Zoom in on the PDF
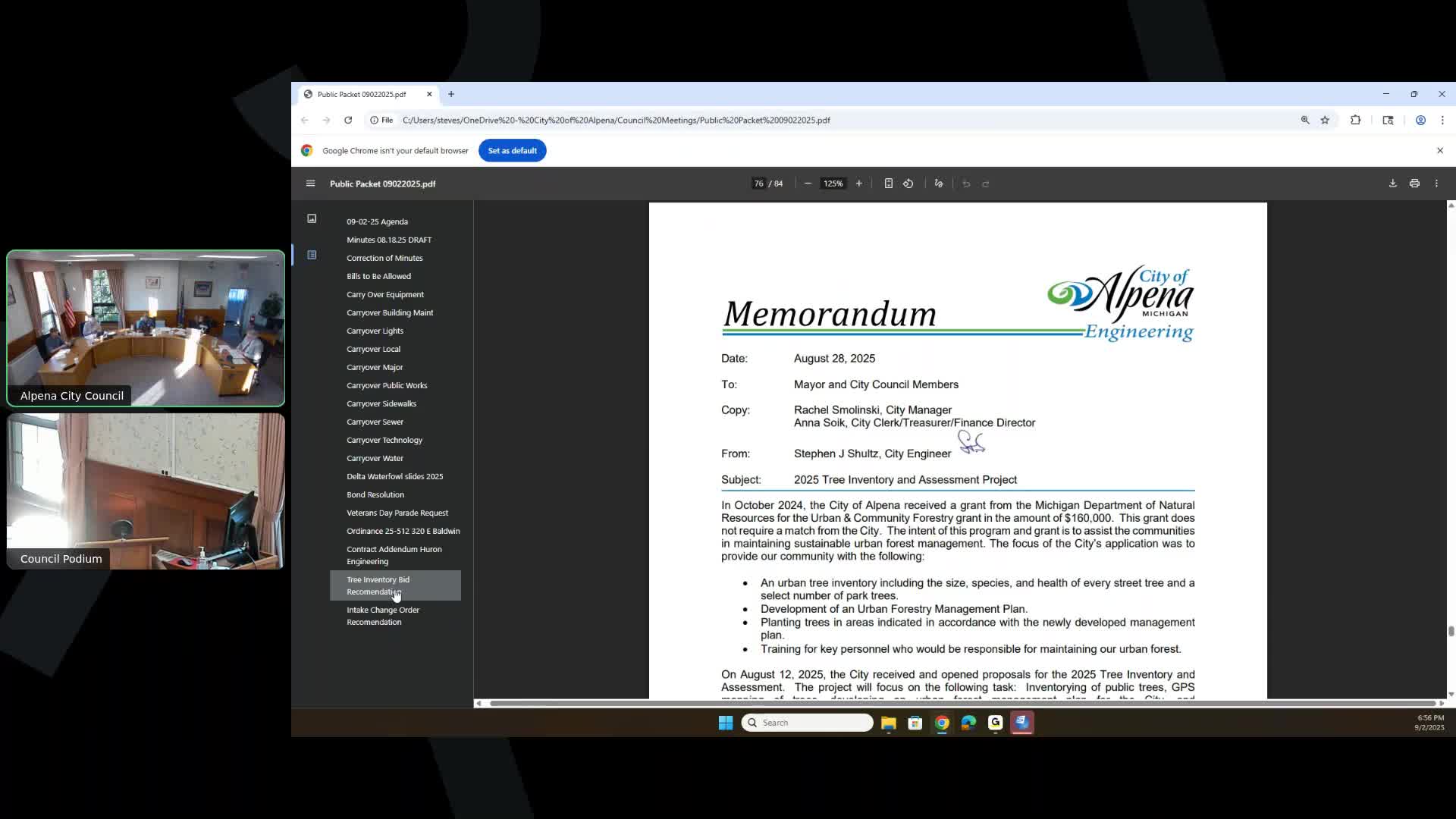1456x819 pixels. pos(858,184)
